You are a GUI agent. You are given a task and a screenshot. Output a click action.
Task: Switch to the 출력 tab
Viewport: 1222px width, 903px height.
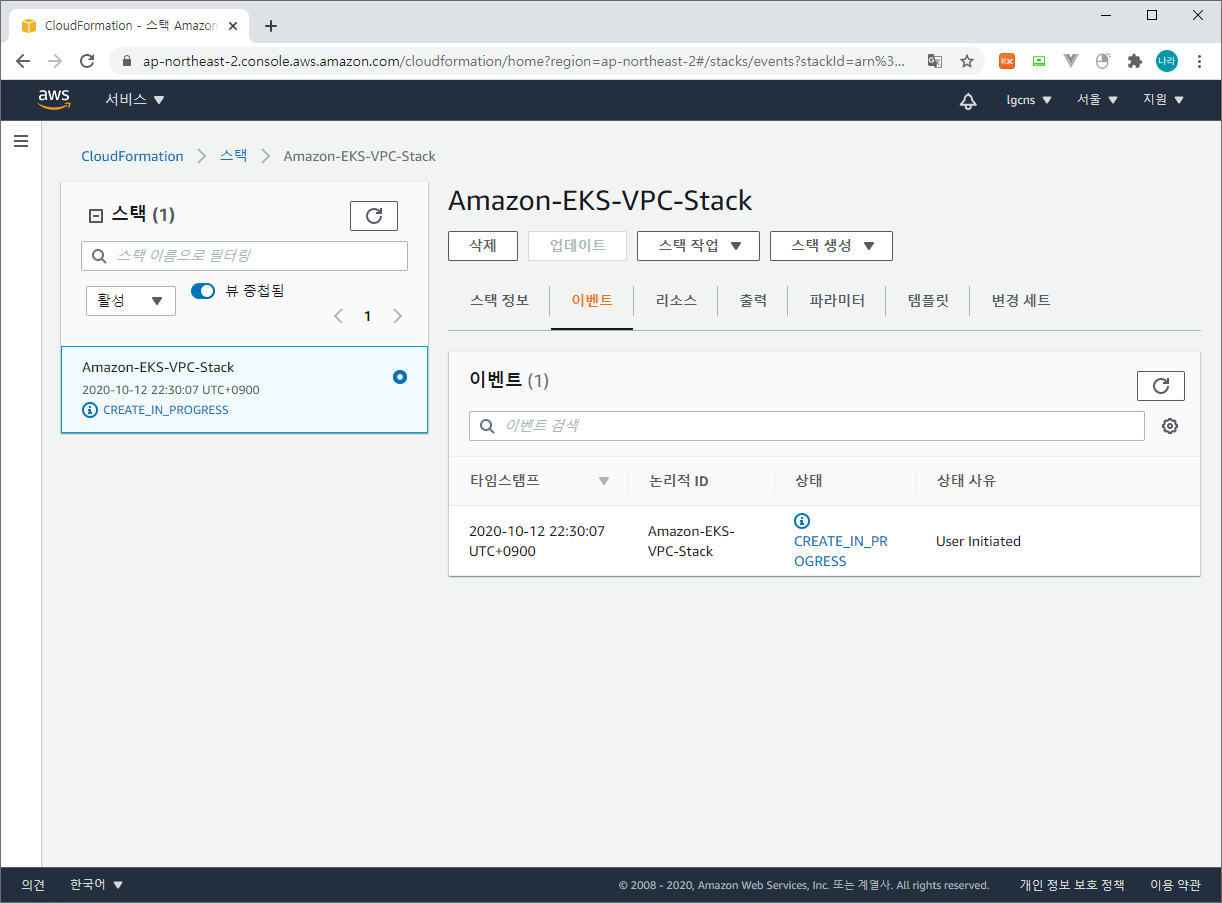[x=753, y=300]
